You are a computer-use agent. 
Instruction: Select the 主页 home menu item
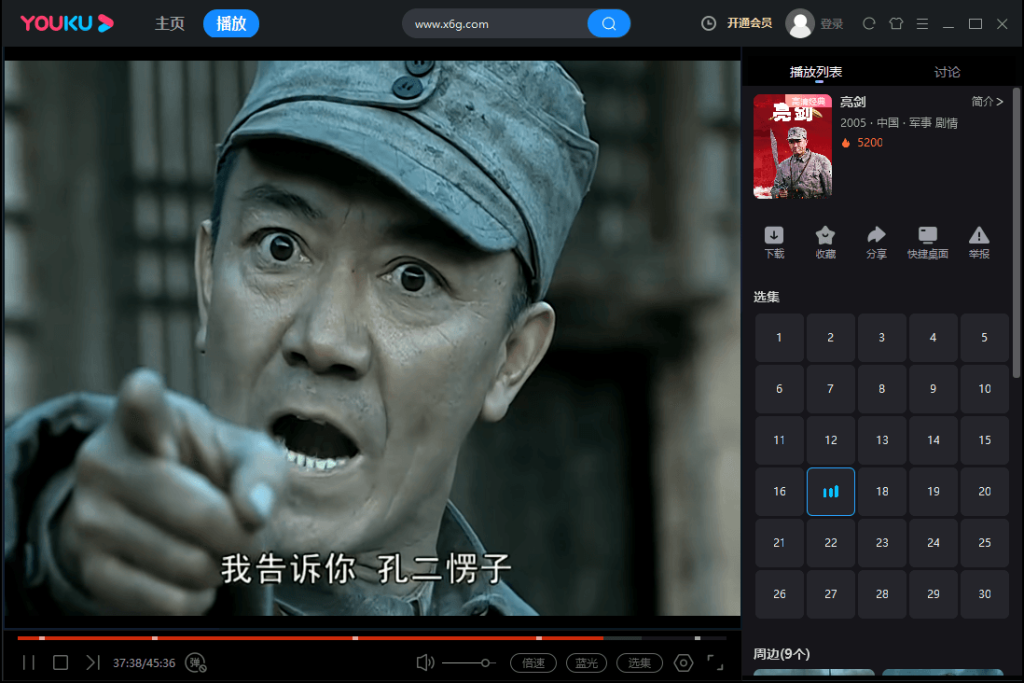point(169,23)
